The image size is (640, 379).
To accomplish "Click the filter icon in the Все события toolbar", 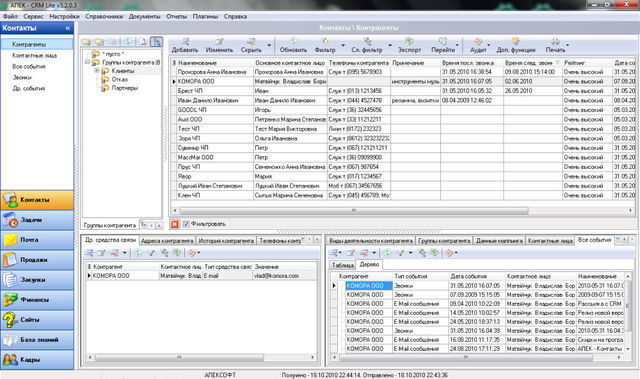I will (400, 253).
